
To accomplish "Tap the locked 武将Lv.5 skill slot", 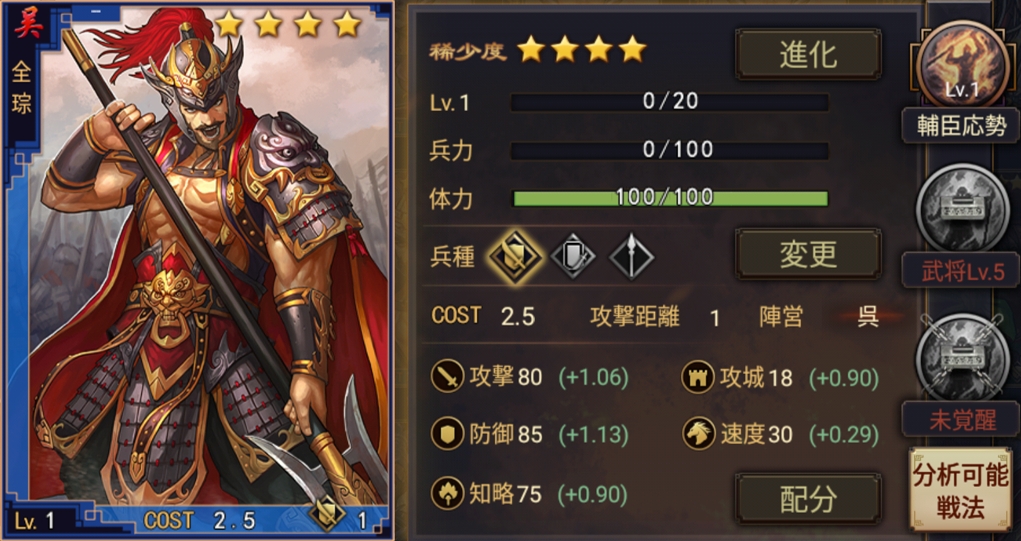I will (962, 208).
